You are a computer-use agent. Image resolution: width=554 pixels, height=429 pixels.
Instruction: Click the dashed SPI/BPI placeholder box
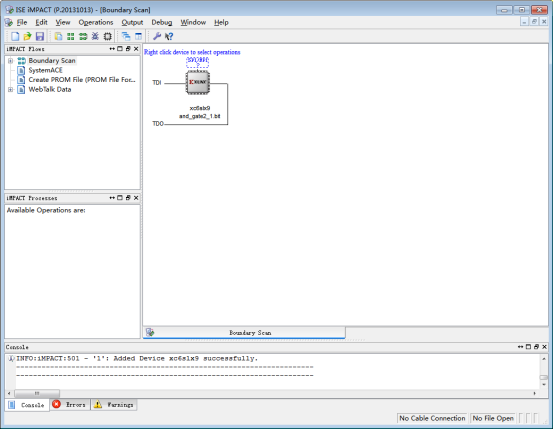pyautogui.click(x=198, y=62)
